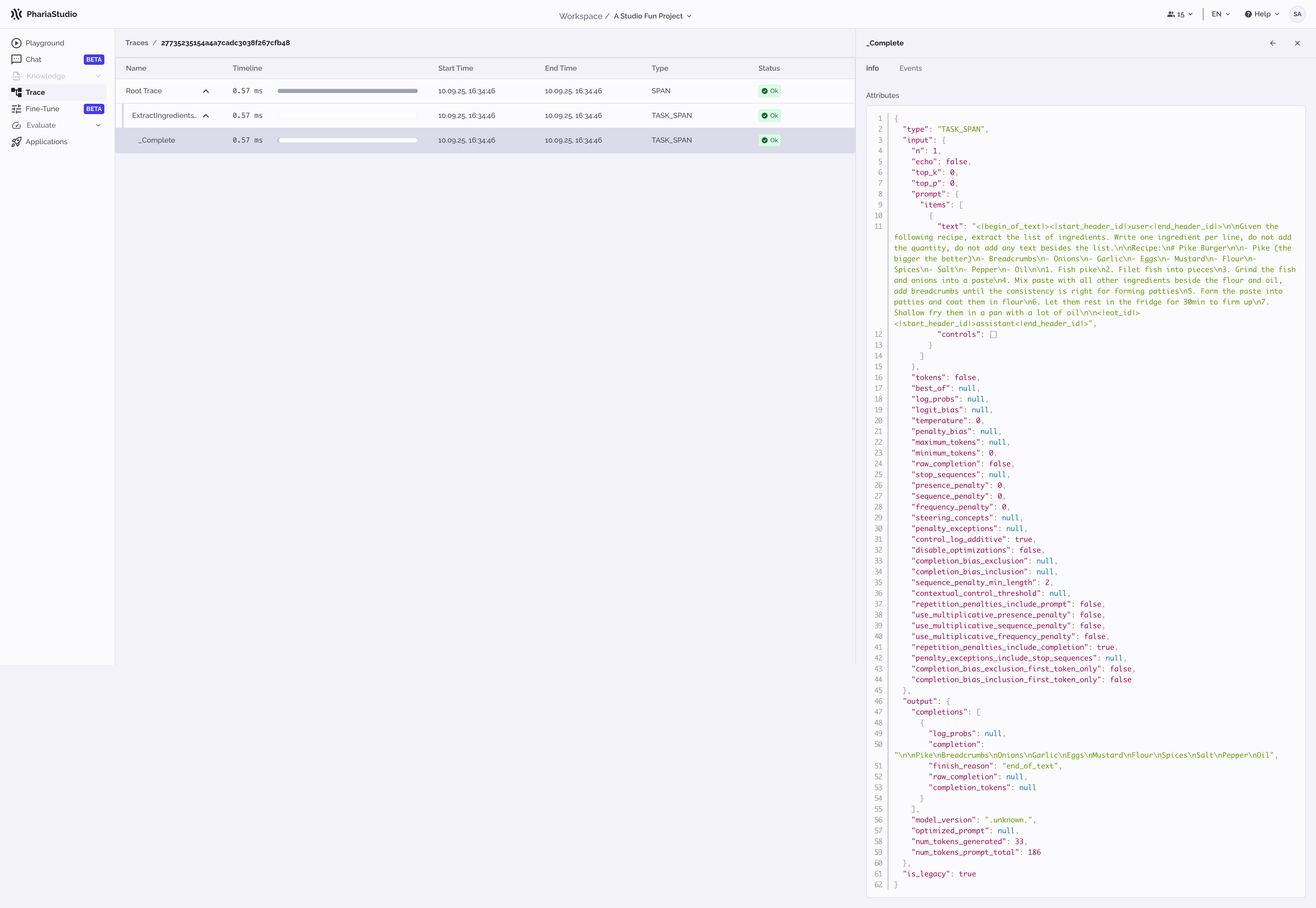Open Fine-Tune beta tools
This screenshot has height=908, width=1316.
pyautogui.click(x=43, y=109)
